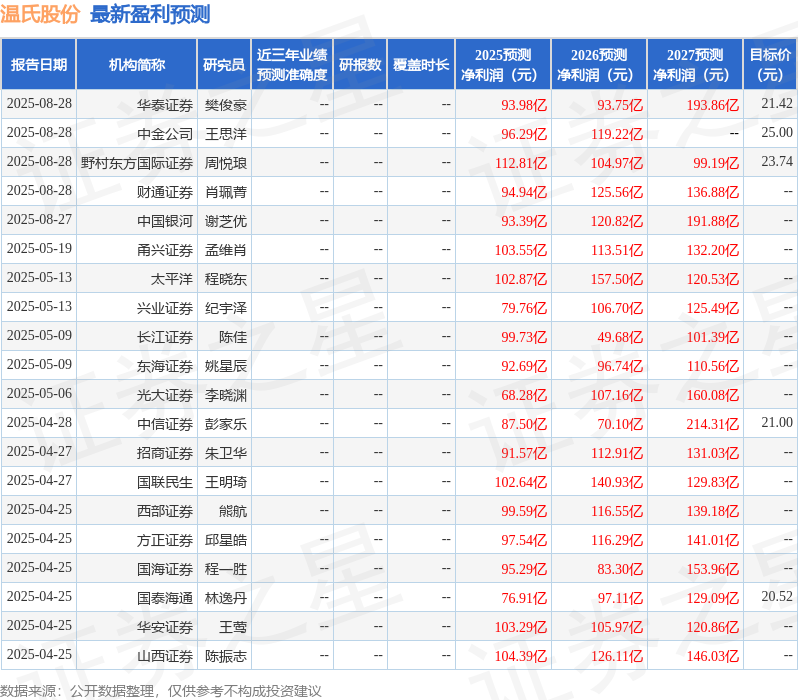Click the 193.86亿 forecast value
Viewport: 798px width, 700px height.
click(x=712, y=105)
